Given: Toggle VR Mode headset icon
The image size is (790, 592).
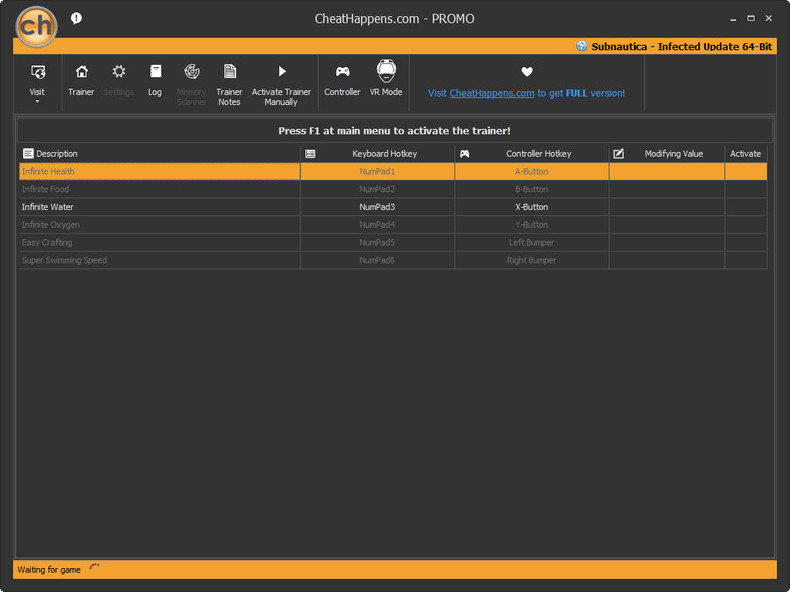Looking at the screenshot, I should tap(386, 71).
